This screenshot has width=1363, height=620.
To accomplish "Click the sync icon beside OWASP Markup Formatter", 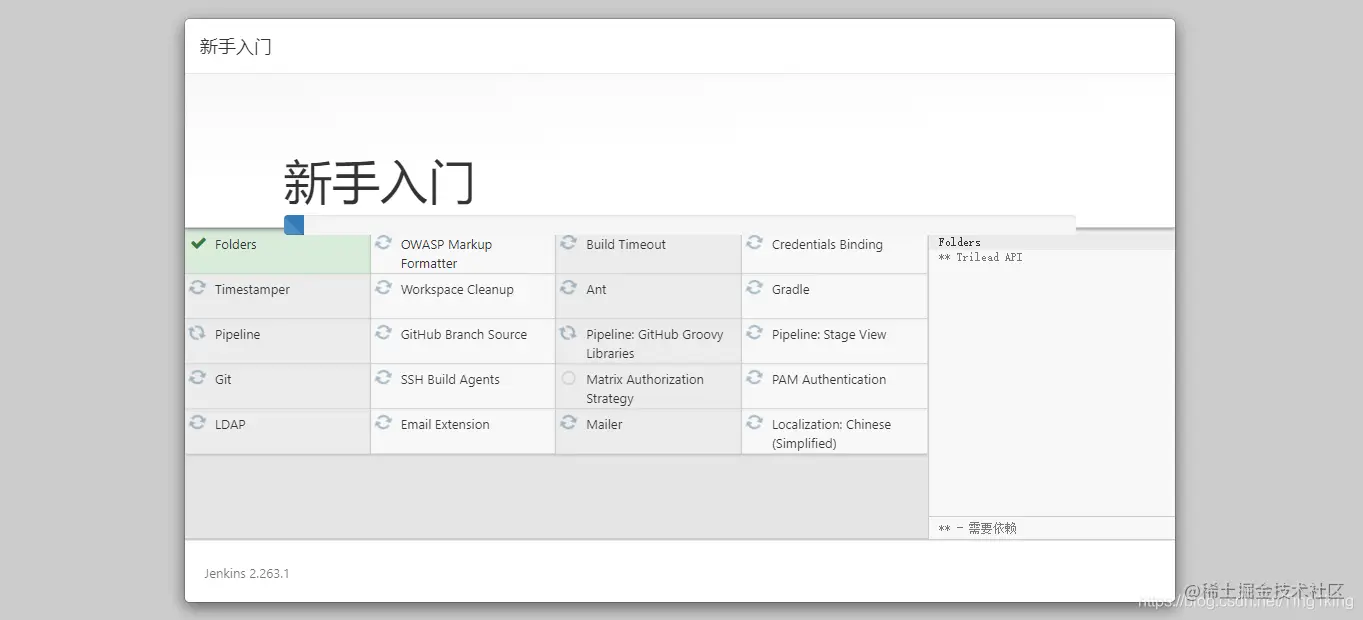I will 383,243.
